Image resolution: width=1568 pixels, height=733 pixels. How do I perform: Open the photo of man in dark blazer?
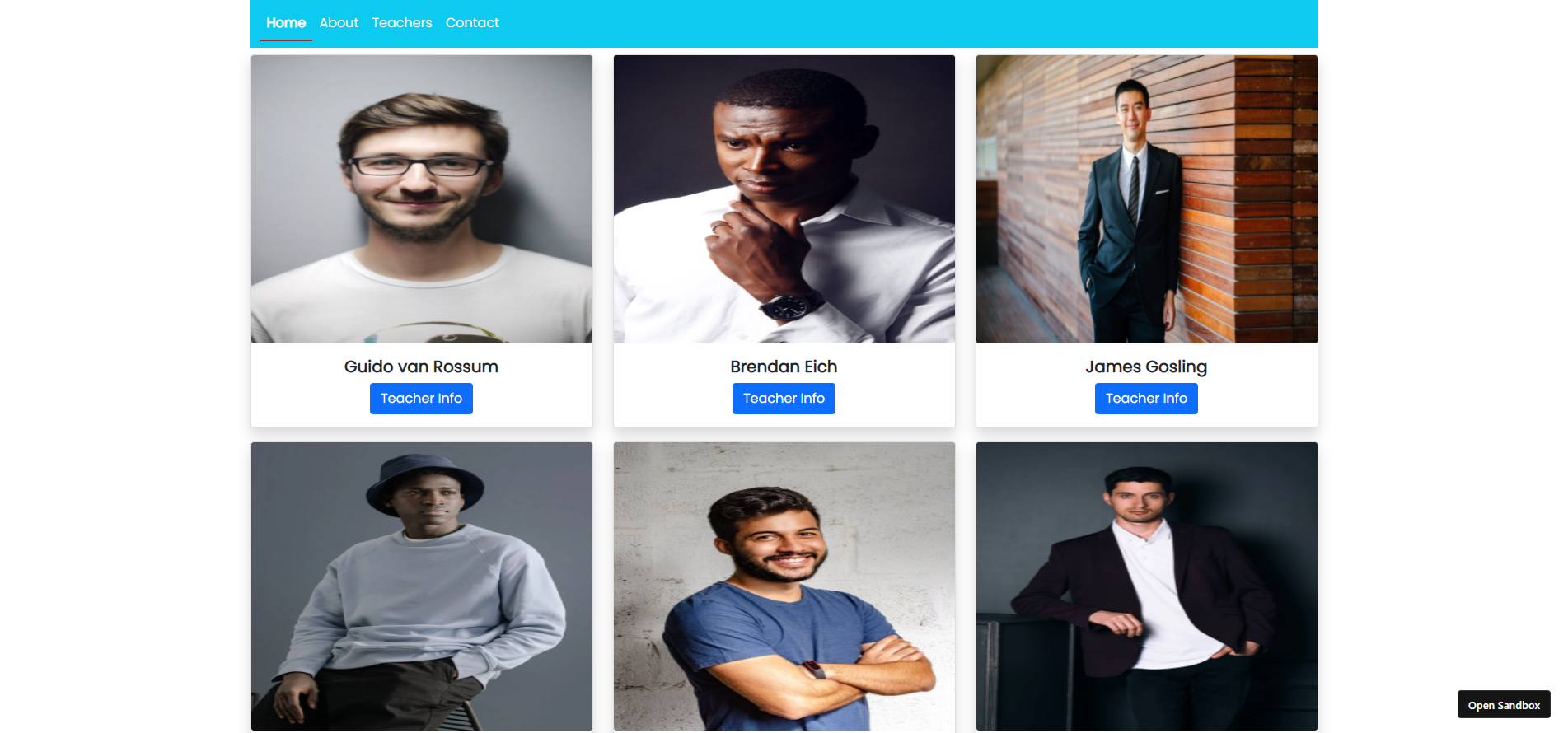click(1147, 586)
